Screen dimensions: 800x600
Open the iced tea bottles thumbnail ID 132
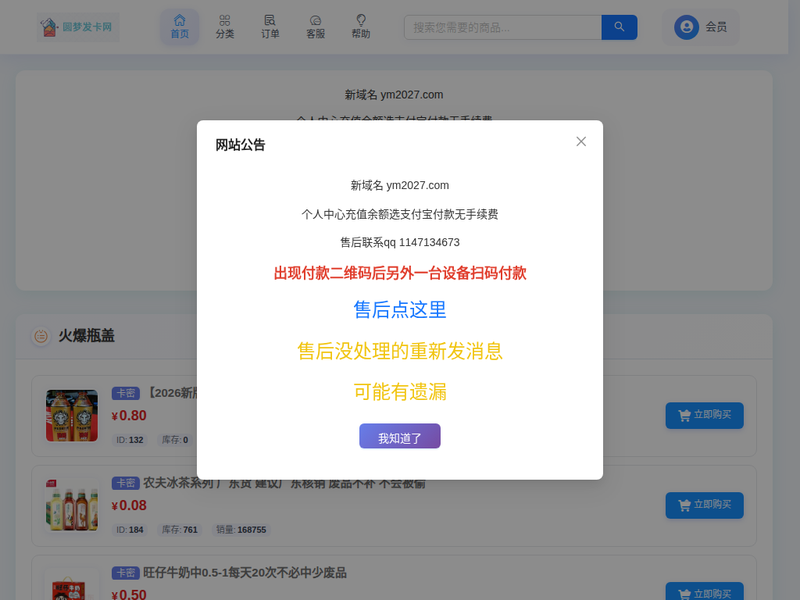(x=72, y=416)
